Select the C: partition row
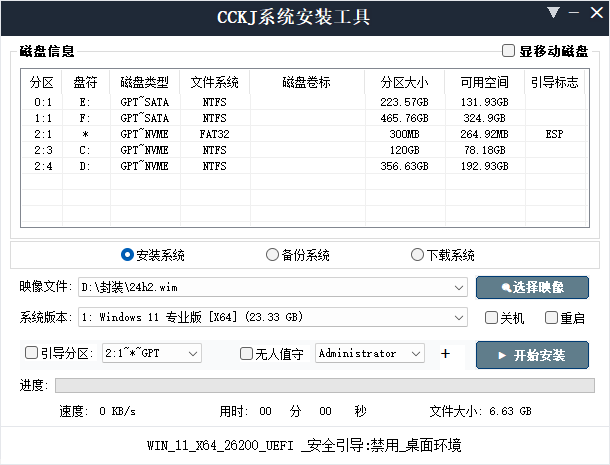 pos(300,149)
